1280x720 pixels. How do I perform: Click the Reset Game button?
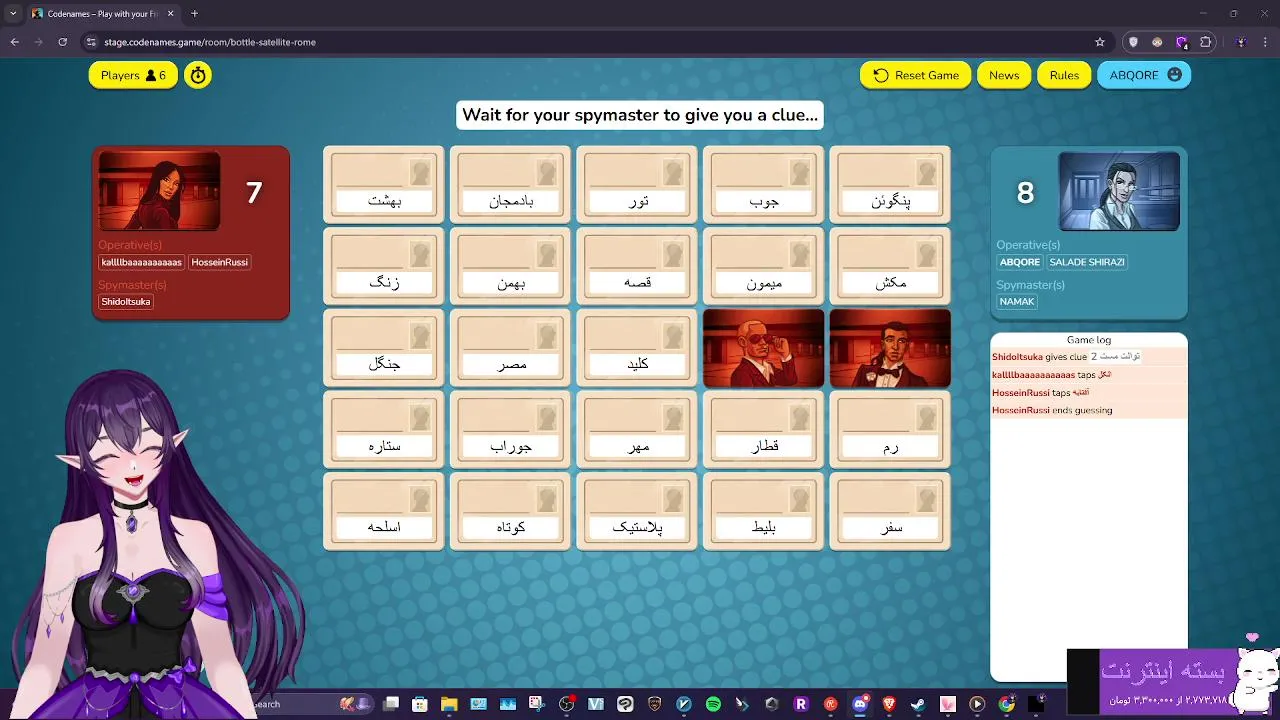[916, 75]
